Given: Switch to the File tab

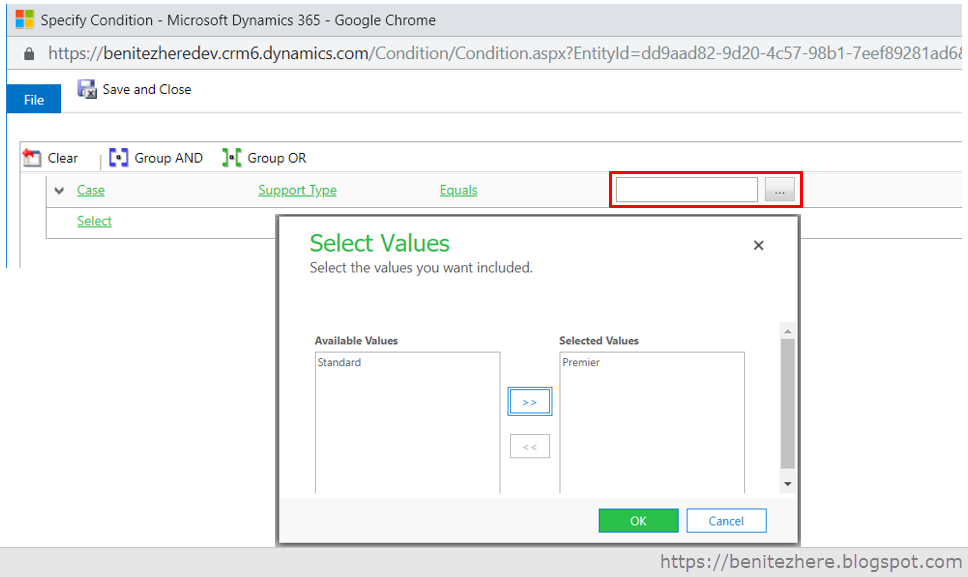Looking at the screenshot, I should (33, 99).
